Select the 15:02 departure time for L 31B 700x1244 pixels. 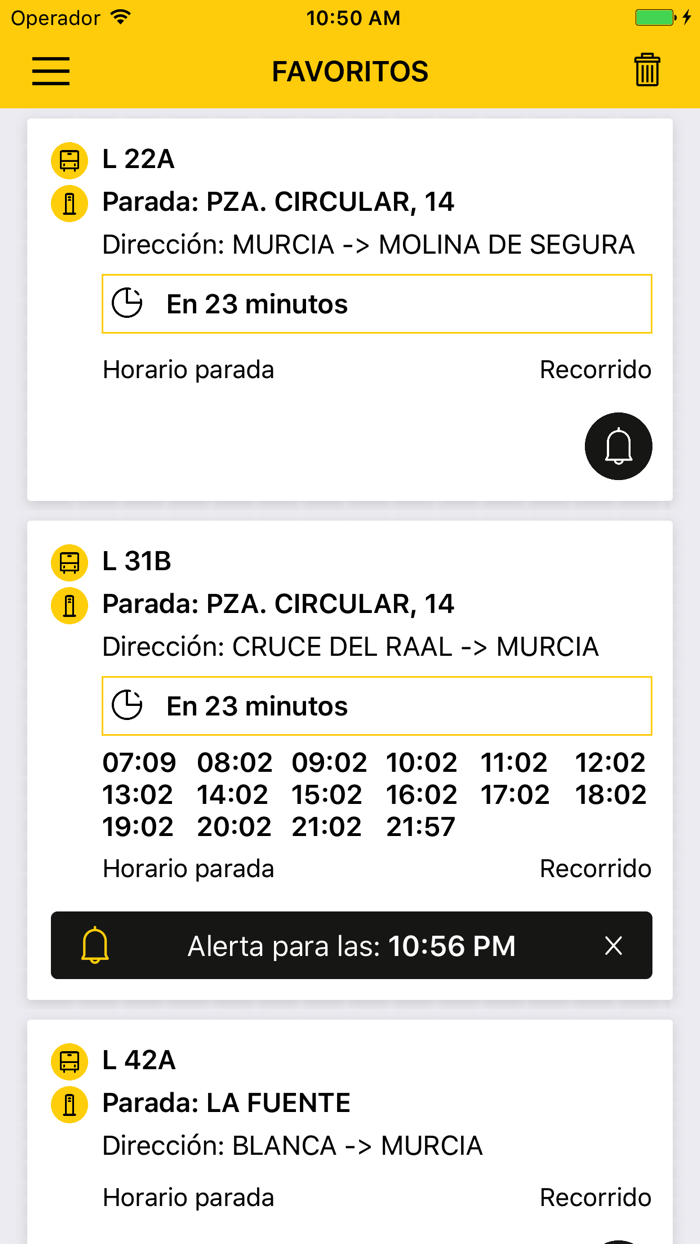click(x=330, y=794)
